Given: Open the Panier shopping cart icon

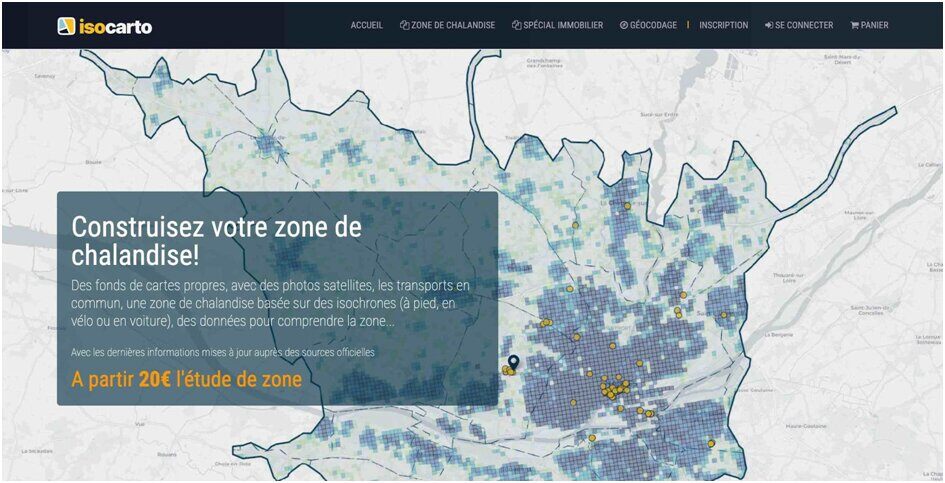Looking at the screenshot, I should point(854,26).
